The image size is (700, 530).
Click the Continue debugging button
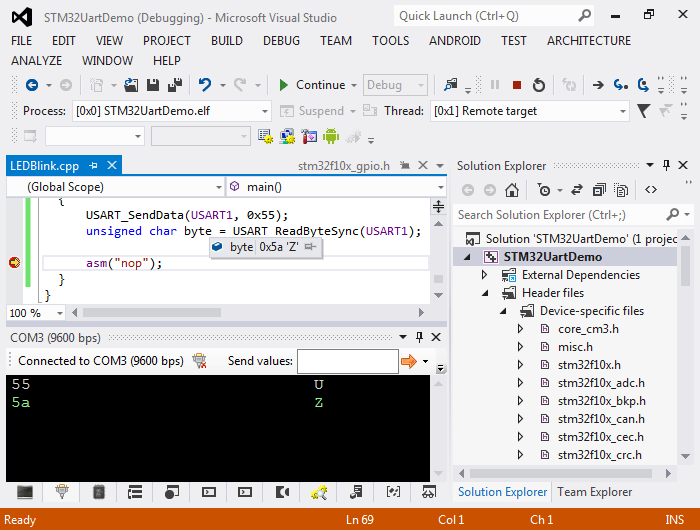click(312, 85)
